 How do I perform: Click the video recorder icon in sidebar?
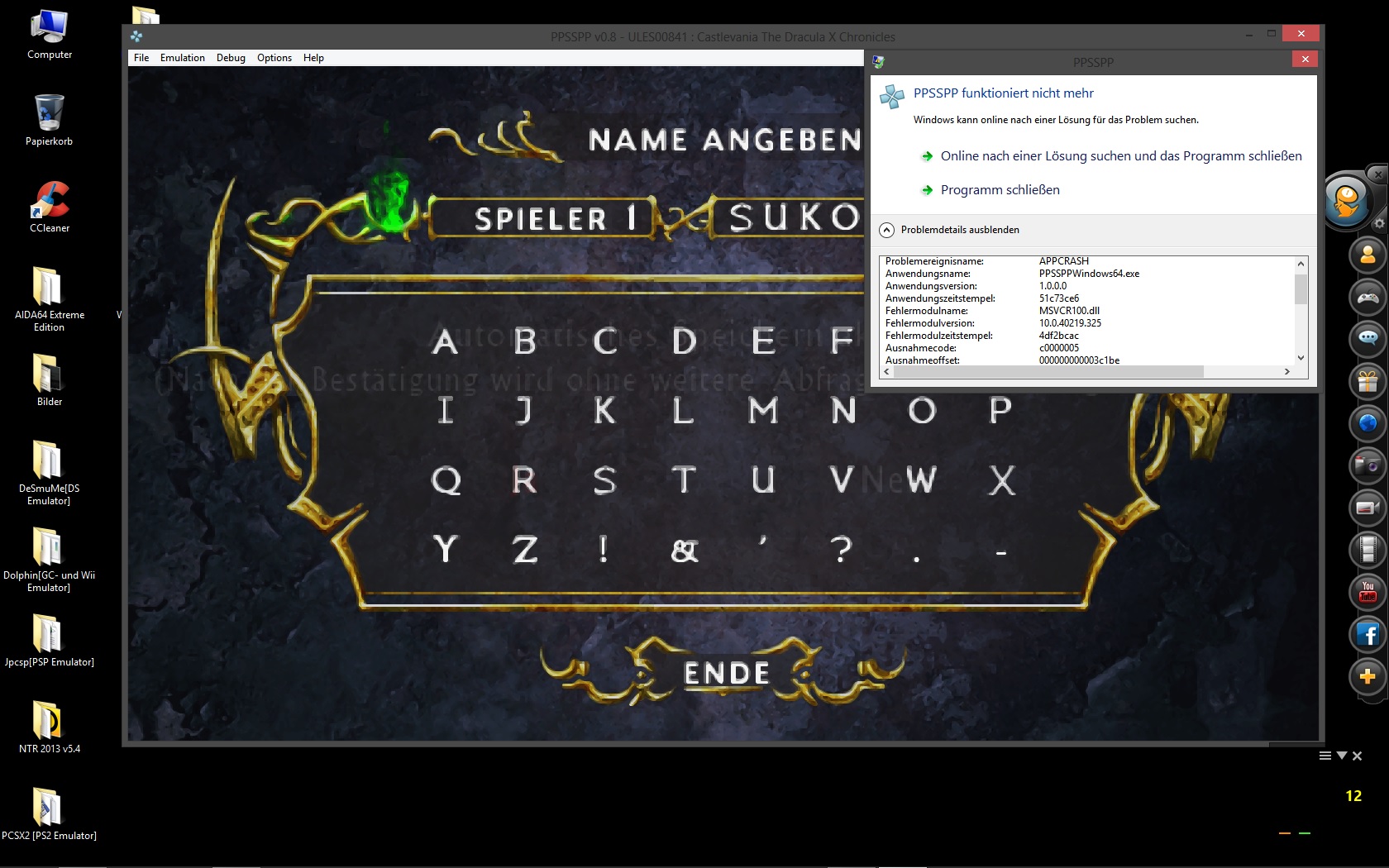(x=1368, y=508)
